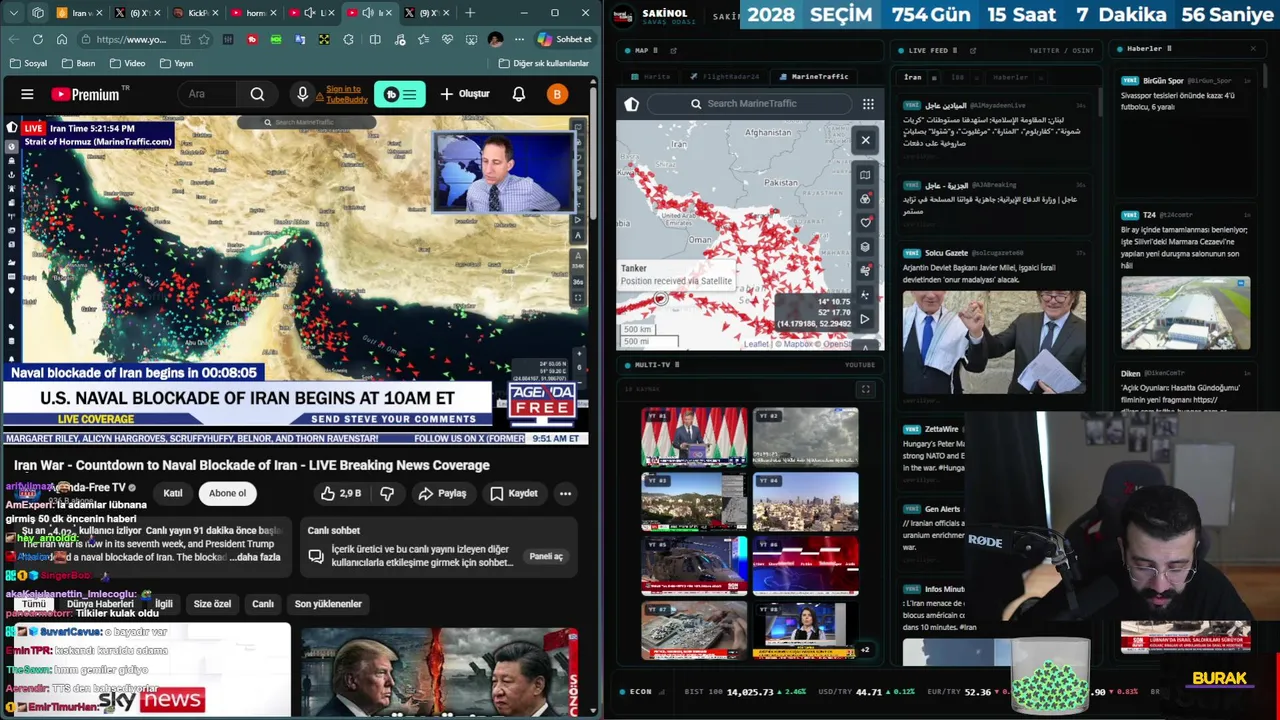Open browser split screen icon
The image size is (1280, 720).
(374, 39)
